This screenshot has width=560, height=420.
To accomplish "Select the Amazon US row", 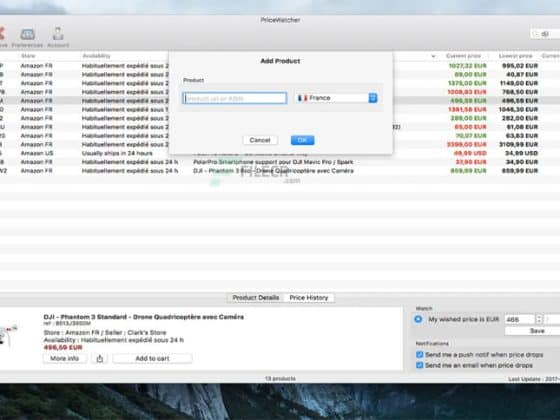I will (x=280, y=153).
